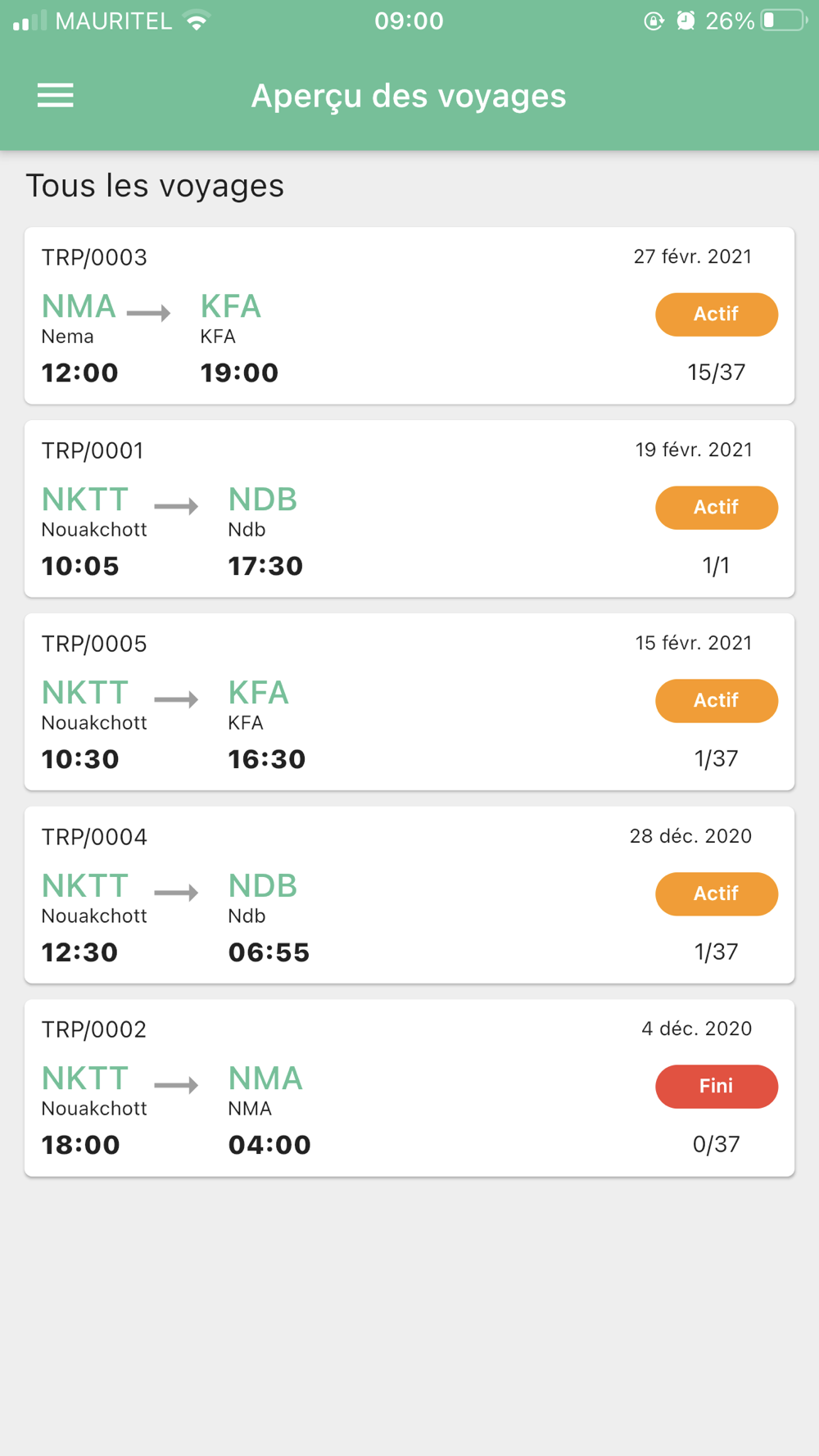
Task: Tap the Wi-Fi status icon
Action: click(x=197, y=20)
